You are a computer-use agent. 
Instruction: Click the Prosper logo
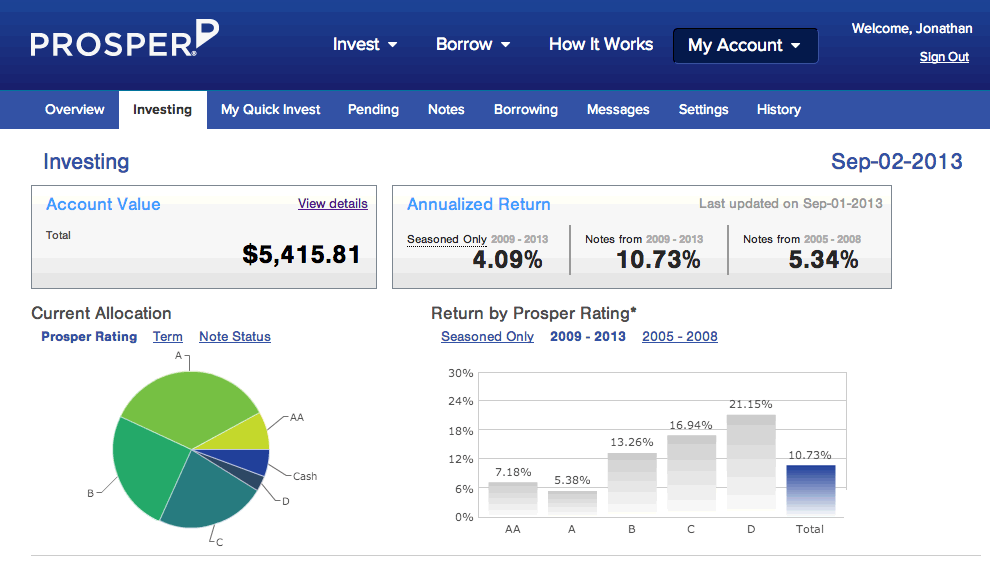coord(124,39)
